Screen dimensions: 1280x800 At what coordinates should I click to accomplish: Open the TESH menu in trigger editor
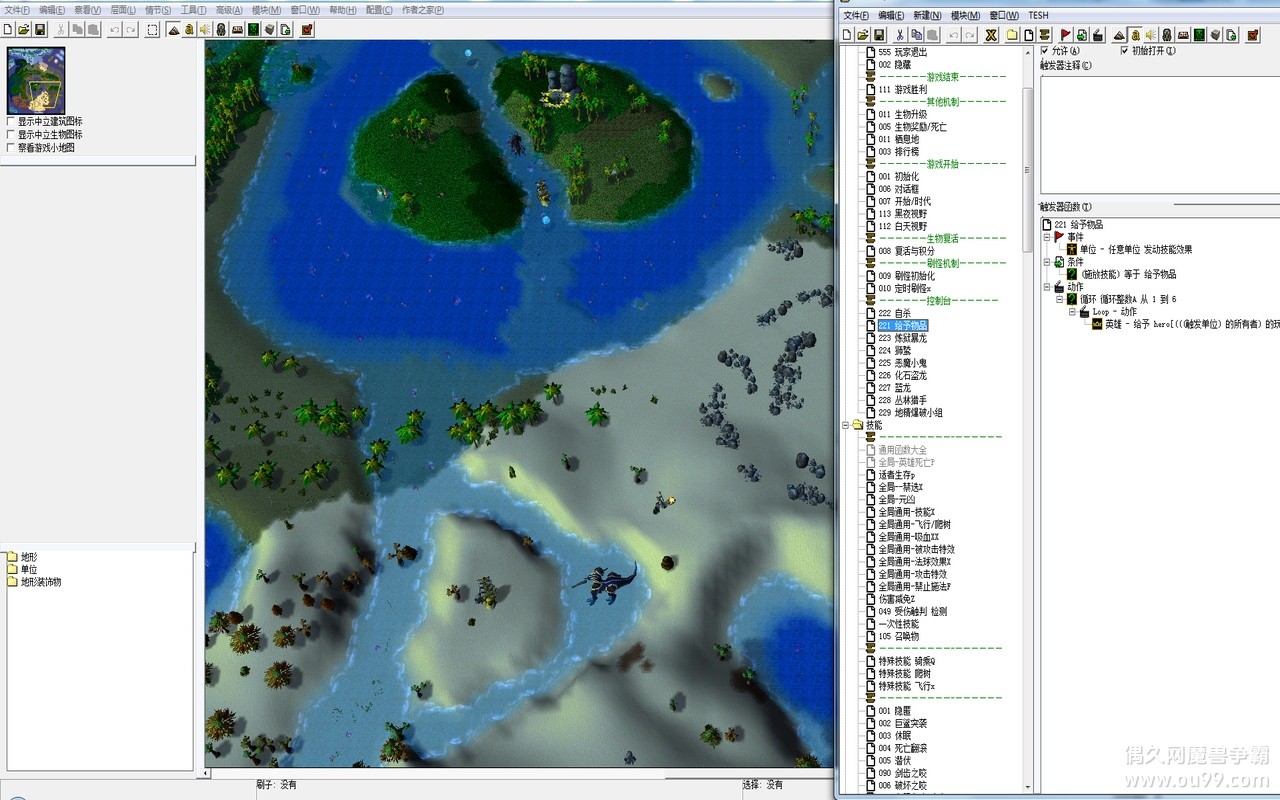(x=1038, y=15)
